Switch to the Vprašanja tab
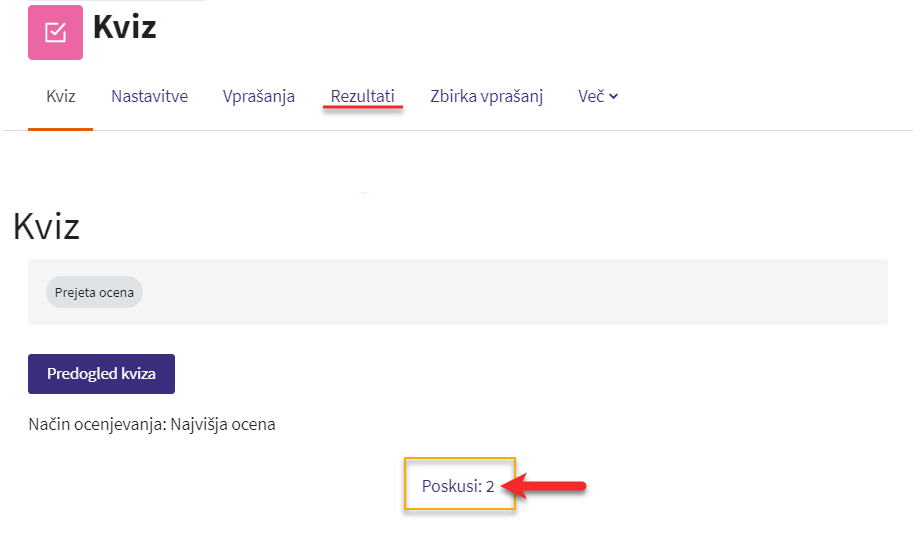 [259, 96]
